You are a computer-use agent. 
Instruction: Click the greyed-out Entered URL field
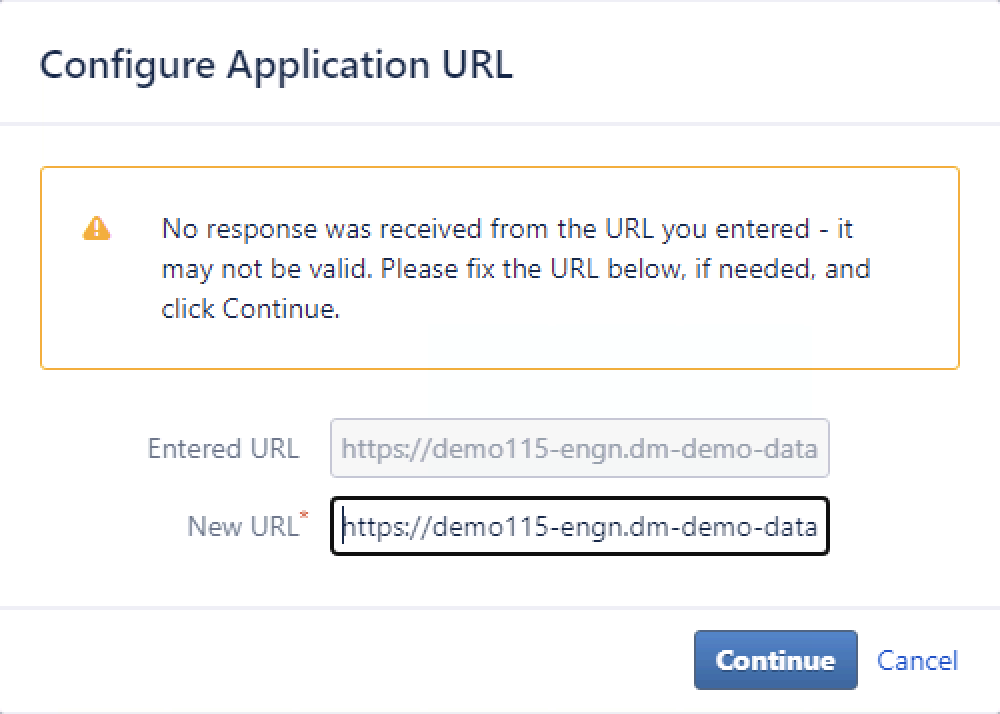click(x=579, y=448)
